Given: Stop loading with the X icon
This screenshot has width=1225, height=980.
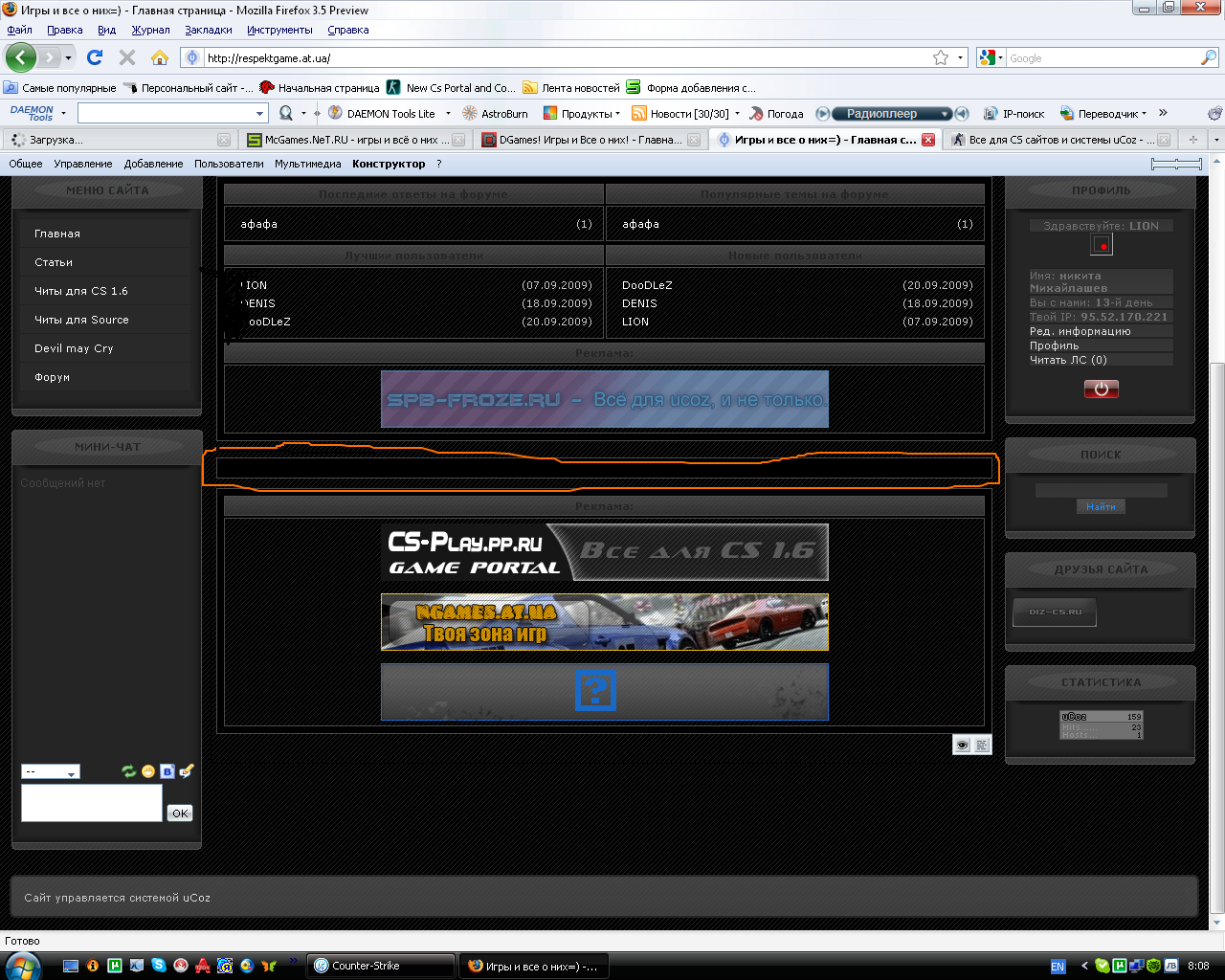Looking at the screenshot, I should (127, 57).
